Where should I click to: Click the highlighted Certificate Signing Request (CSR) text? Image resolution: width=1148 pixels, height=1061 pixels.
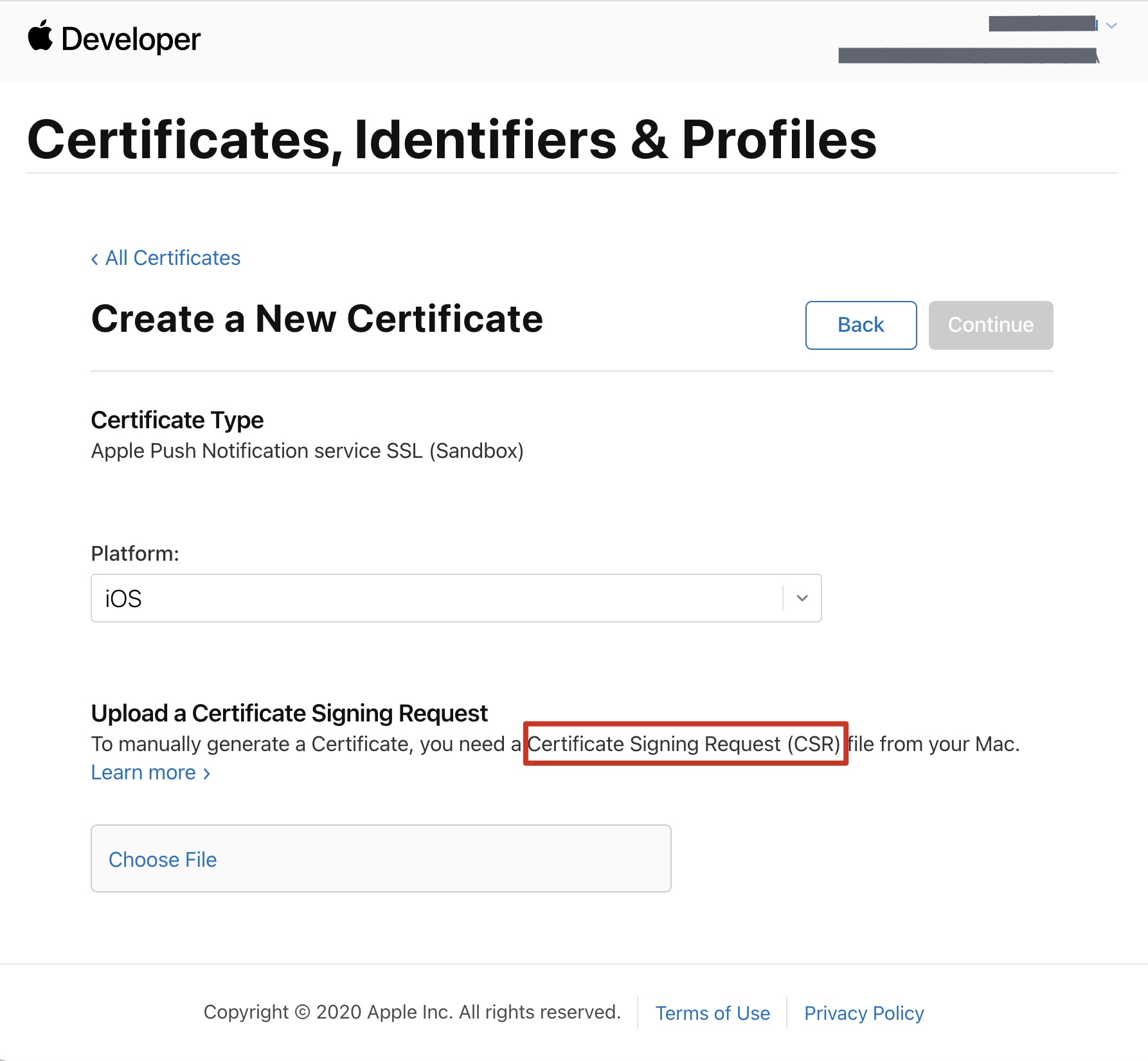coord(685,744)
